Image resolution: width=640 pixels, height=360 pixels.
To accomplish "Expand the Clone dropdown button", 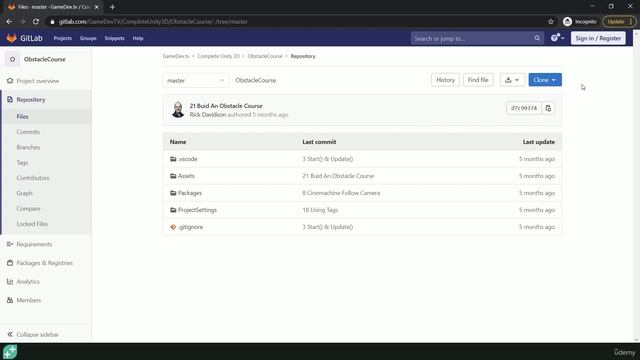I will point(545,80).
